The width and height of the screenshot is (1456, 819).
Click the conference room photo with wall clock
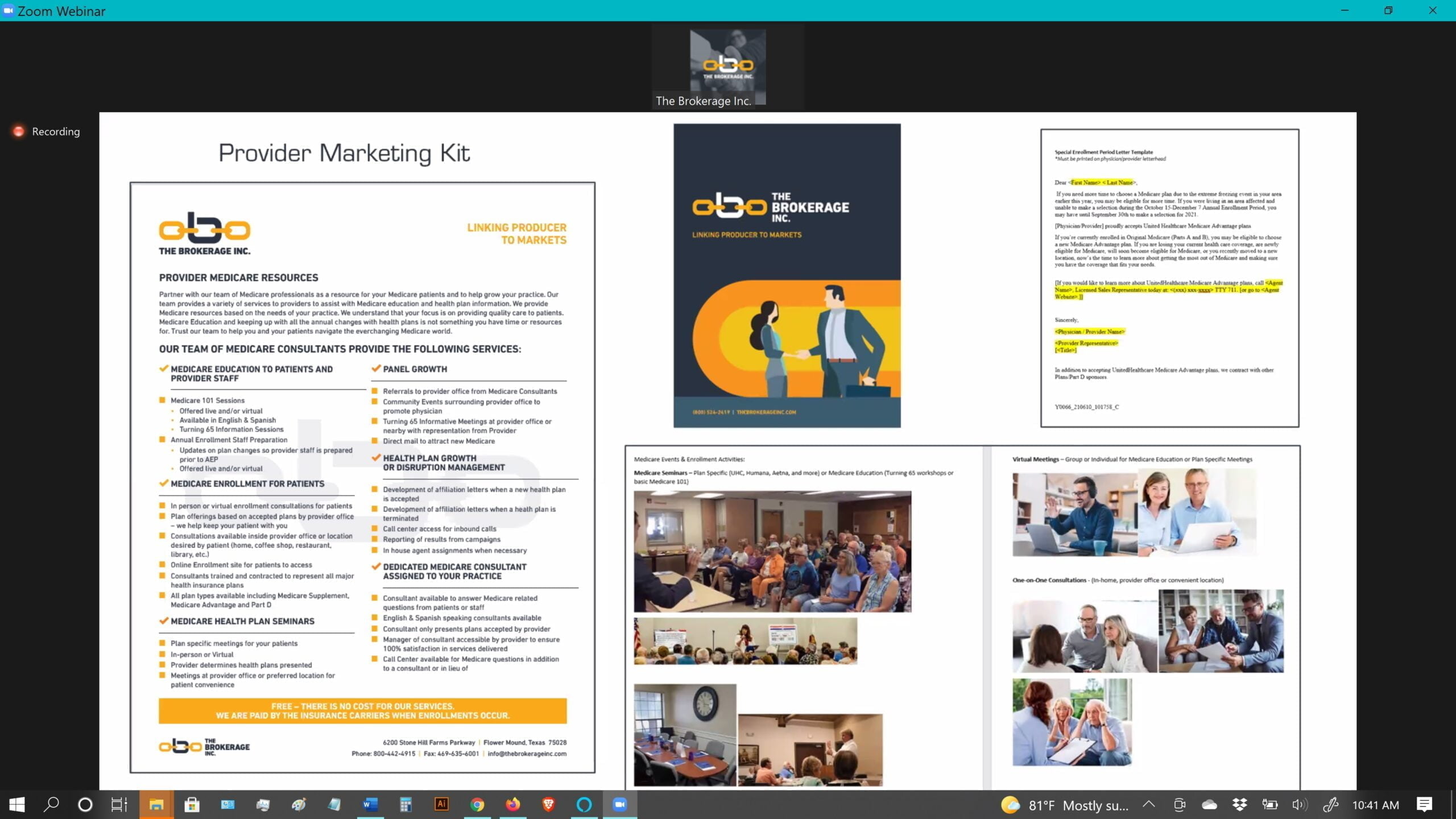tap(685, 735)
